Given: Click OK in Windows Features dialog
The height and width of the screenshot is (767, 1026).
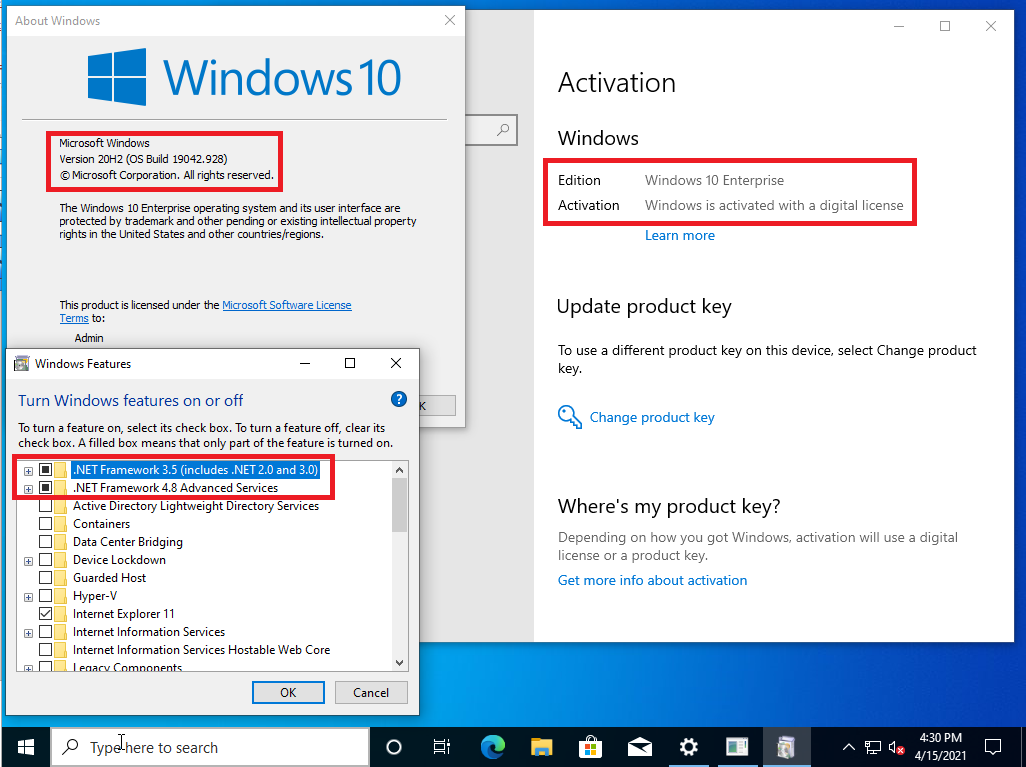Looking at the screenshot, I should 288,692.
